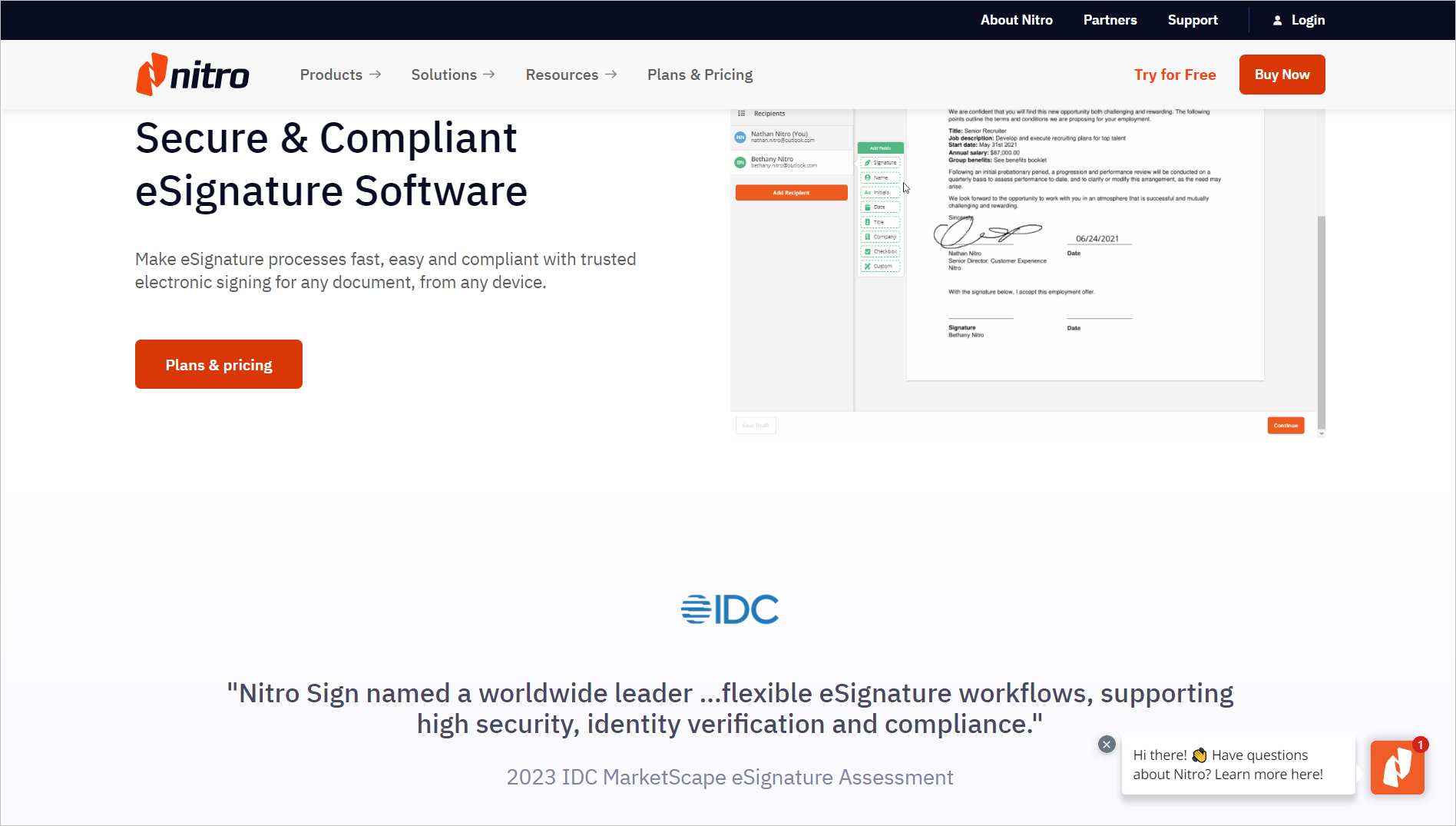Screen dimensions: 1456x826
Task: Select the Date field in the demo panel
Action: point(880,207)
